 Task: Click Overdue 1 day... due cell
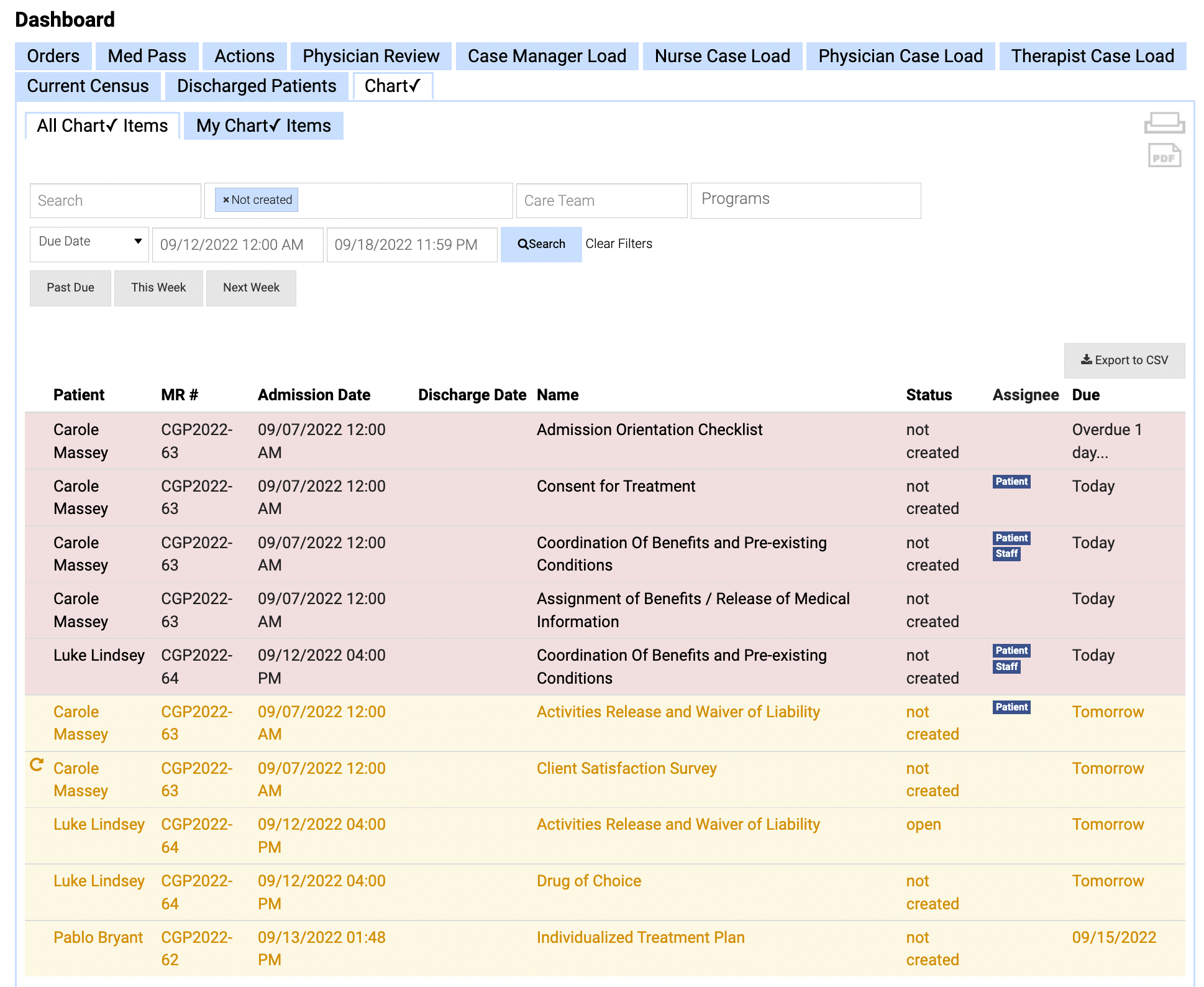[x=1107, y=441]
